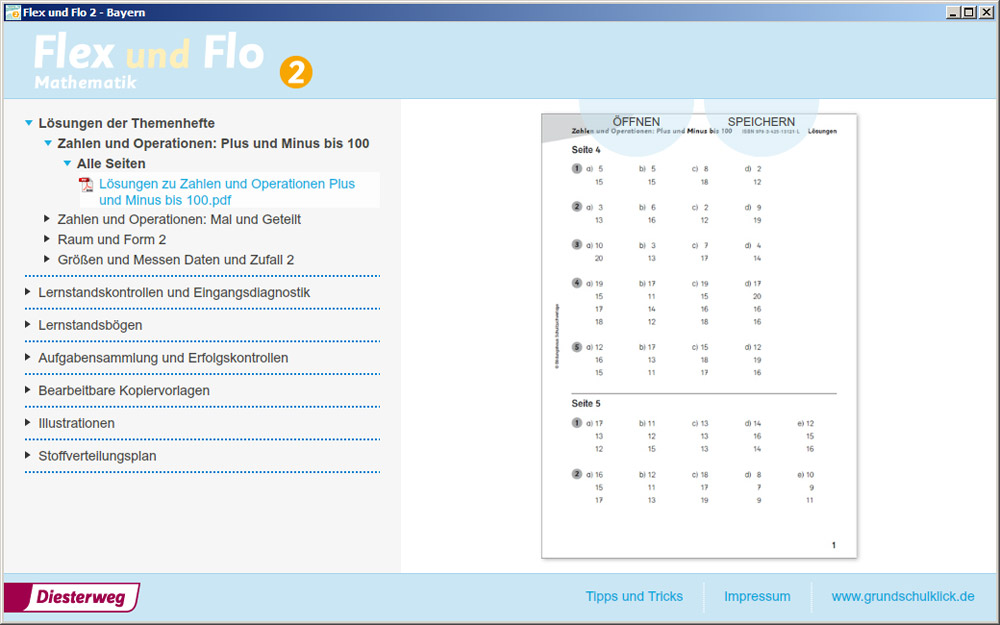
Task: Expand arrow for Aufgabensammlung und Erfolgskontrollen
Action: [27, 357]
